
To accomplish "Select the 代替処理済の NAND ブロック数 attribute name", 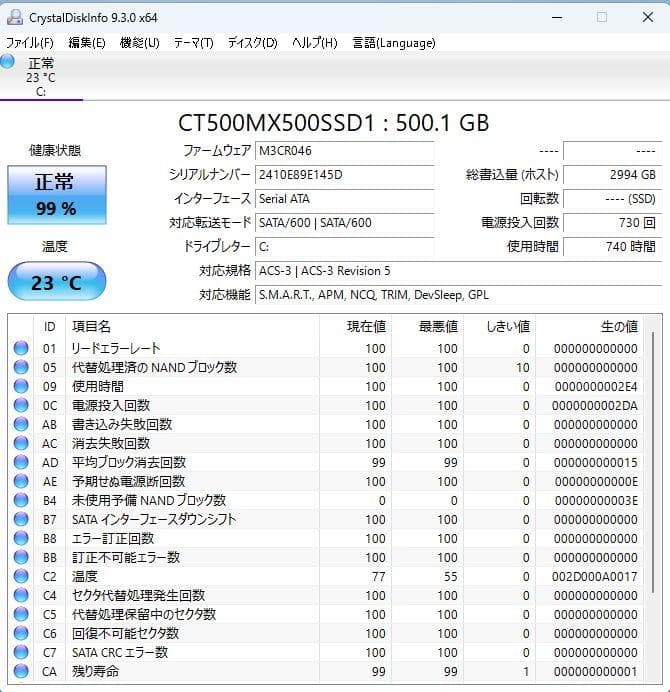I will 154,367.
